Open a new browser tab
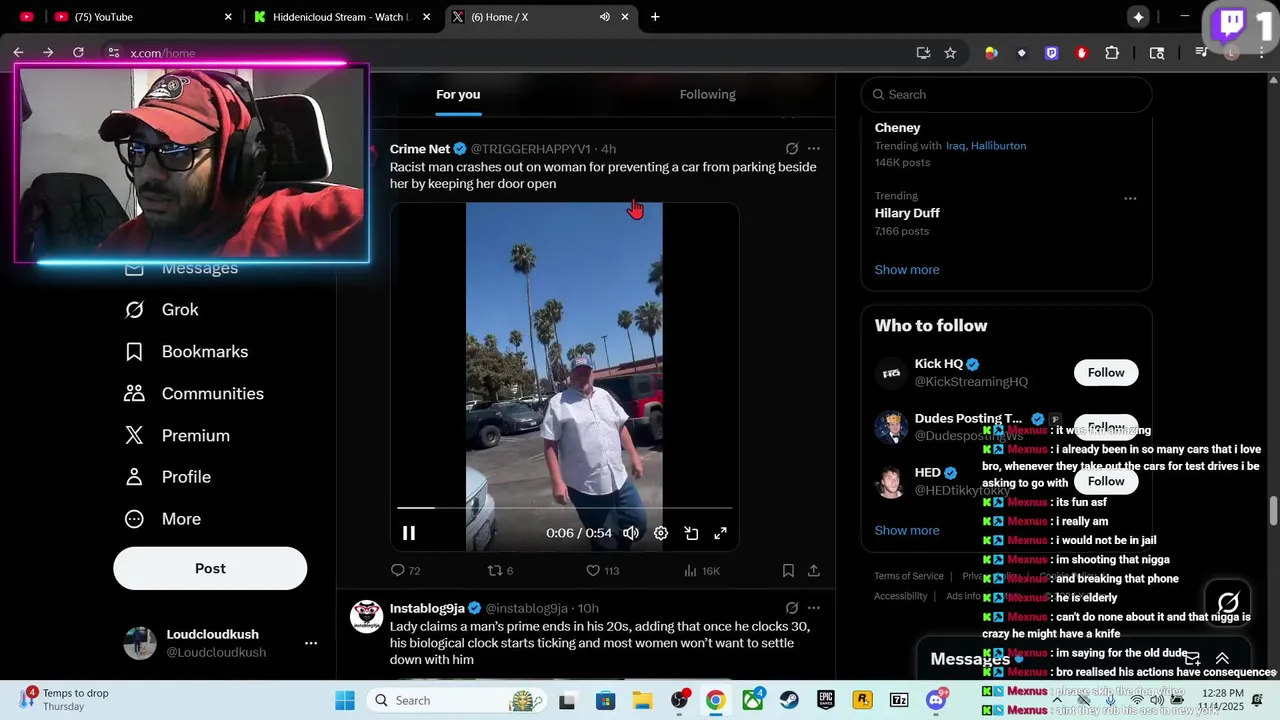1280x720 pixels. (655, 17)
